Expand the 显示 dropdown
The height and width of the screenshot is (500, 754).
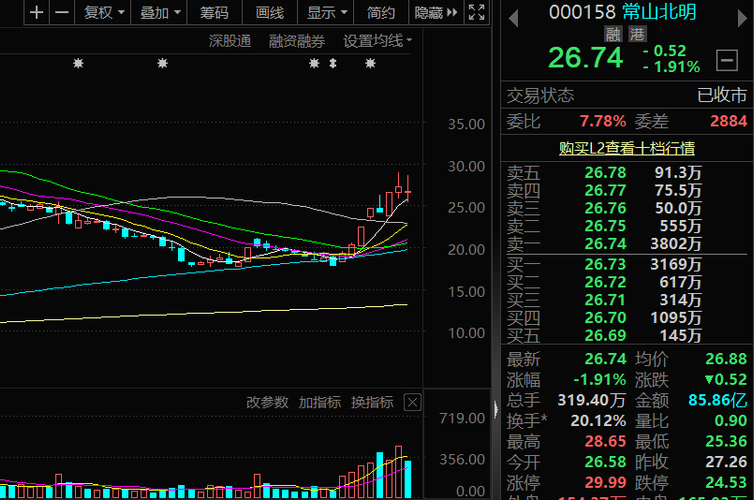(x=326, y=12)
